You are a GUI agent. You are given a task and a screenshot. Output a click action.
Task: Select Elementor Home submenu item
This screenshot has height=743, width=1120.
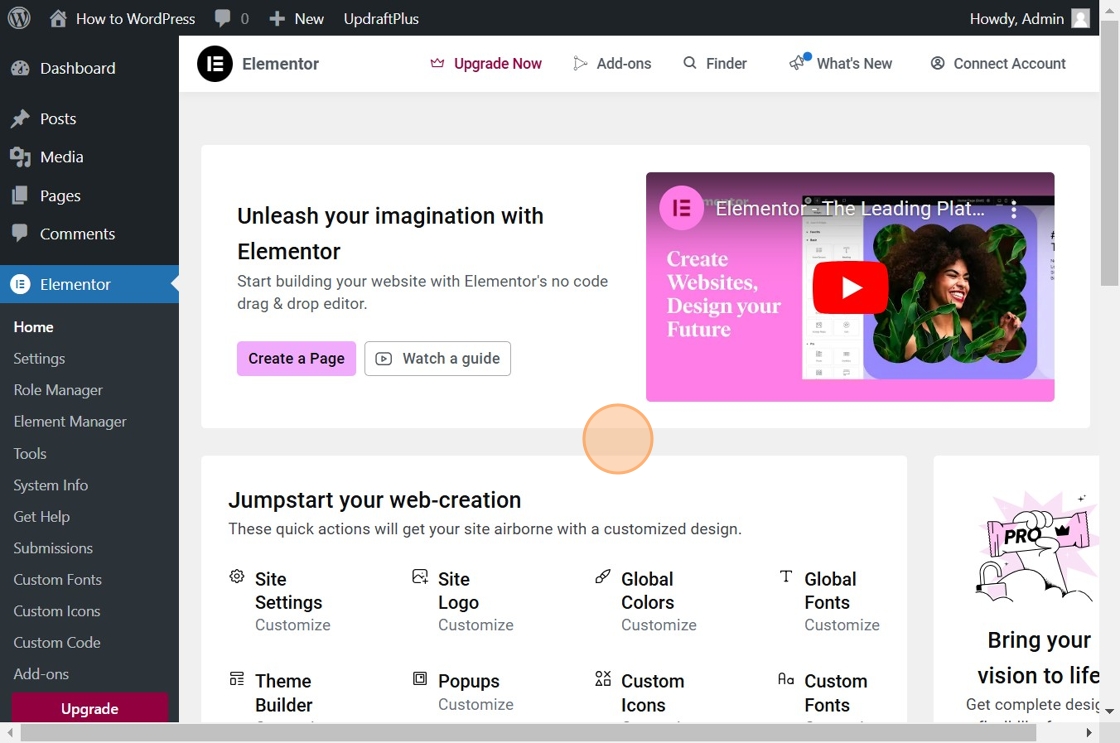pos(34,327)
